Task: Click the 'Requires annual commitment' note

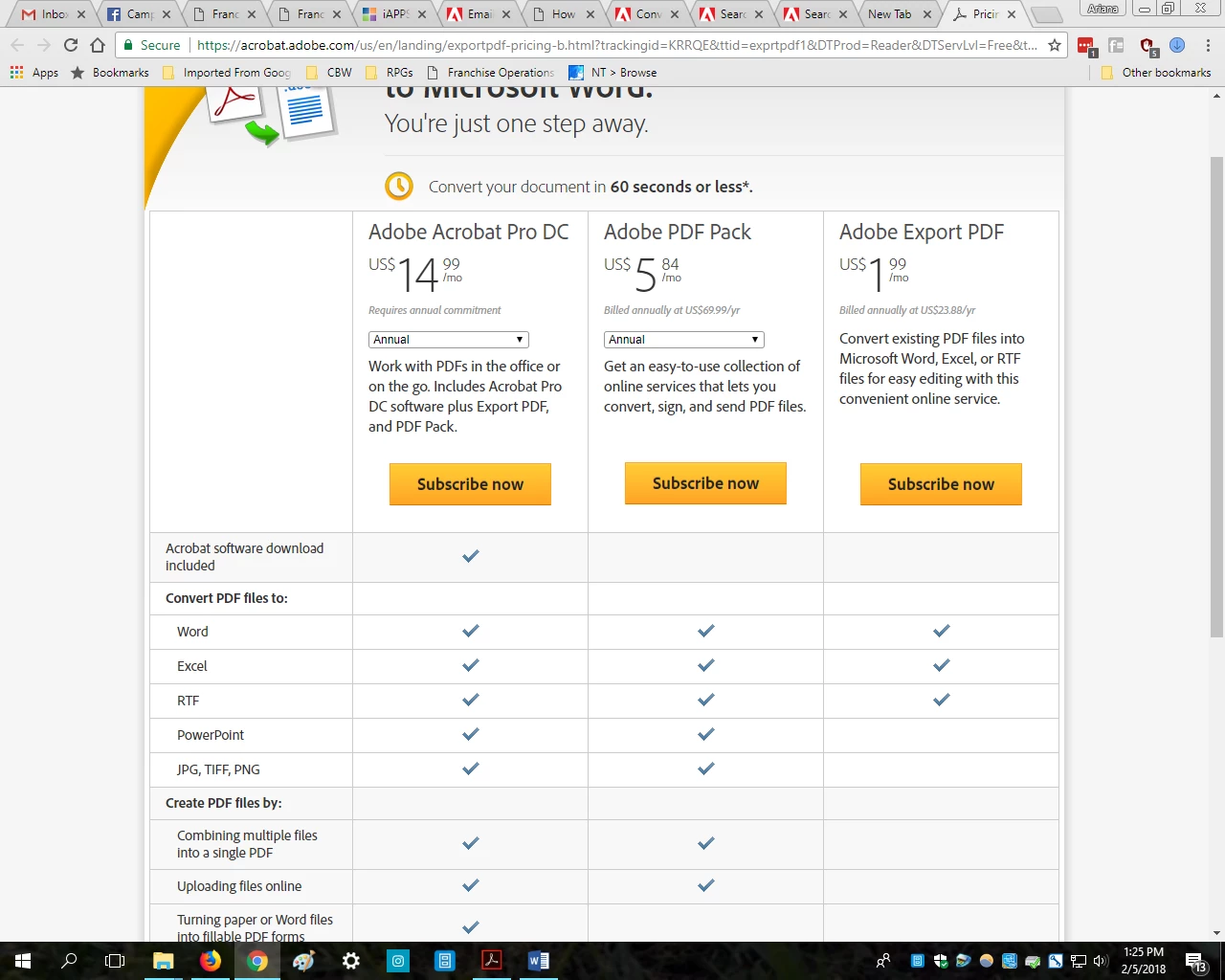Action: (x=434, y=310)
